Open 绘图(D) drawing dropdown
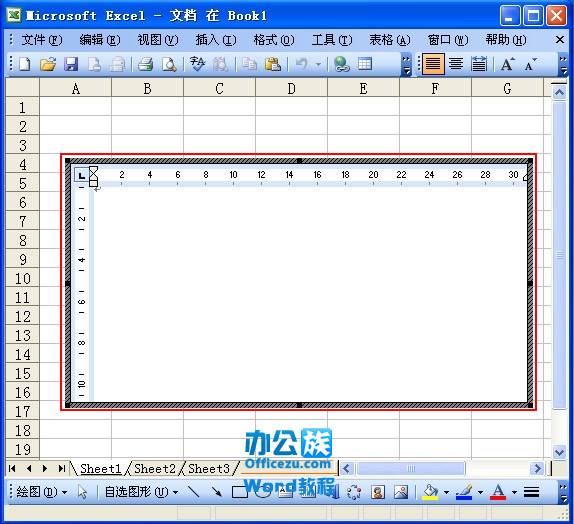This screenshot has height=524, width=574. [42, 492]
